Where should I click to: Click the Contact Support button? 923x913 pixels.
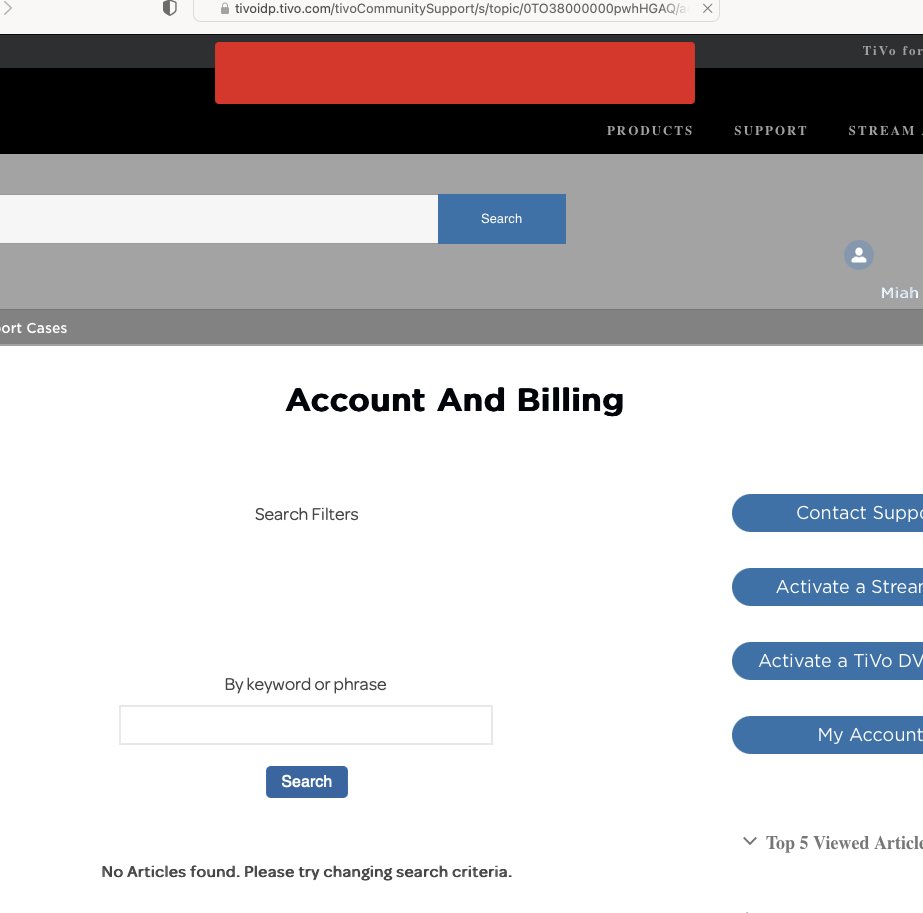tap(828, 513)
